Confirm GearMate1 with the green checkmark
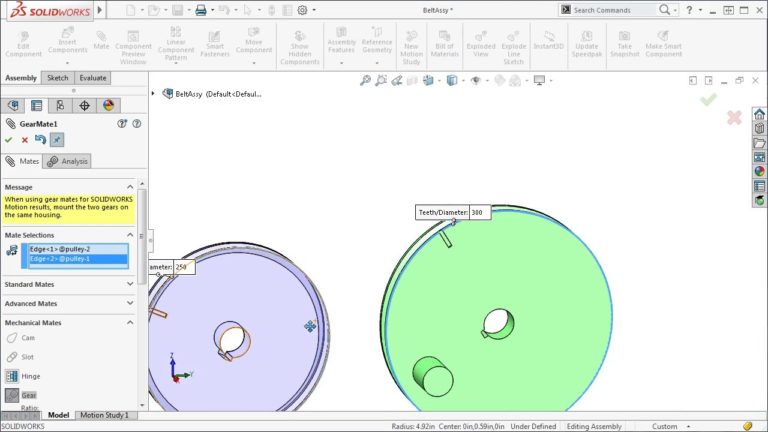Viewport: 768px width, 432px height. (9, 140)
